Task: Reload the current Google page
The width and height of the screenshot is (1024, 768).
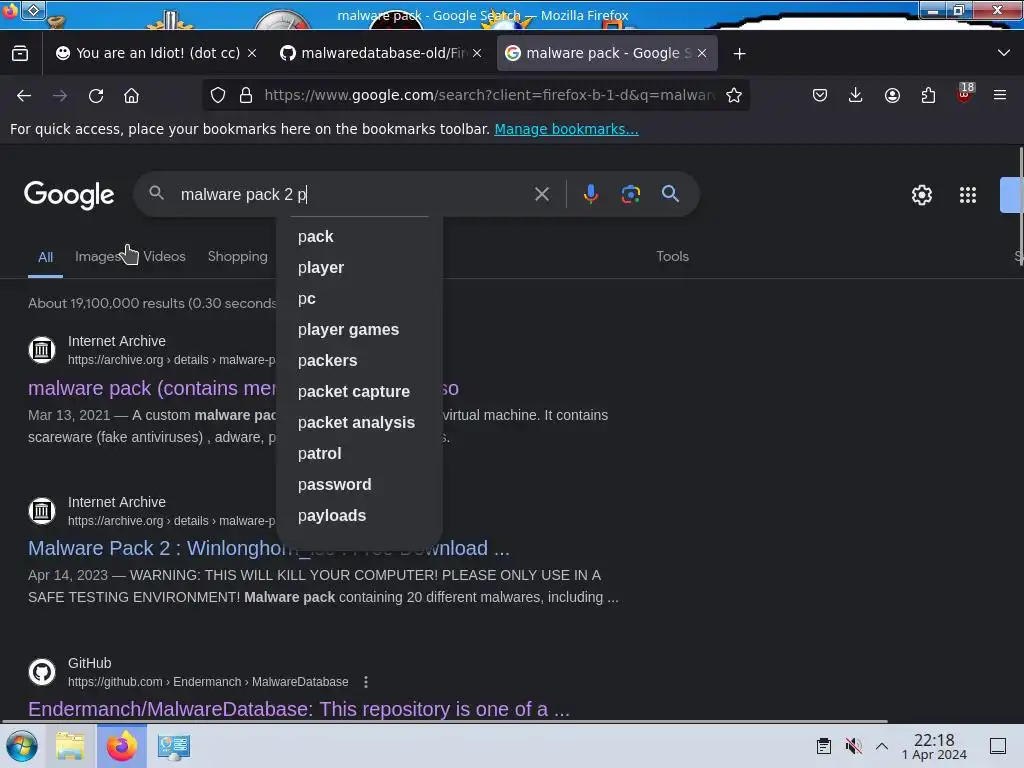Action: [96, 95]
